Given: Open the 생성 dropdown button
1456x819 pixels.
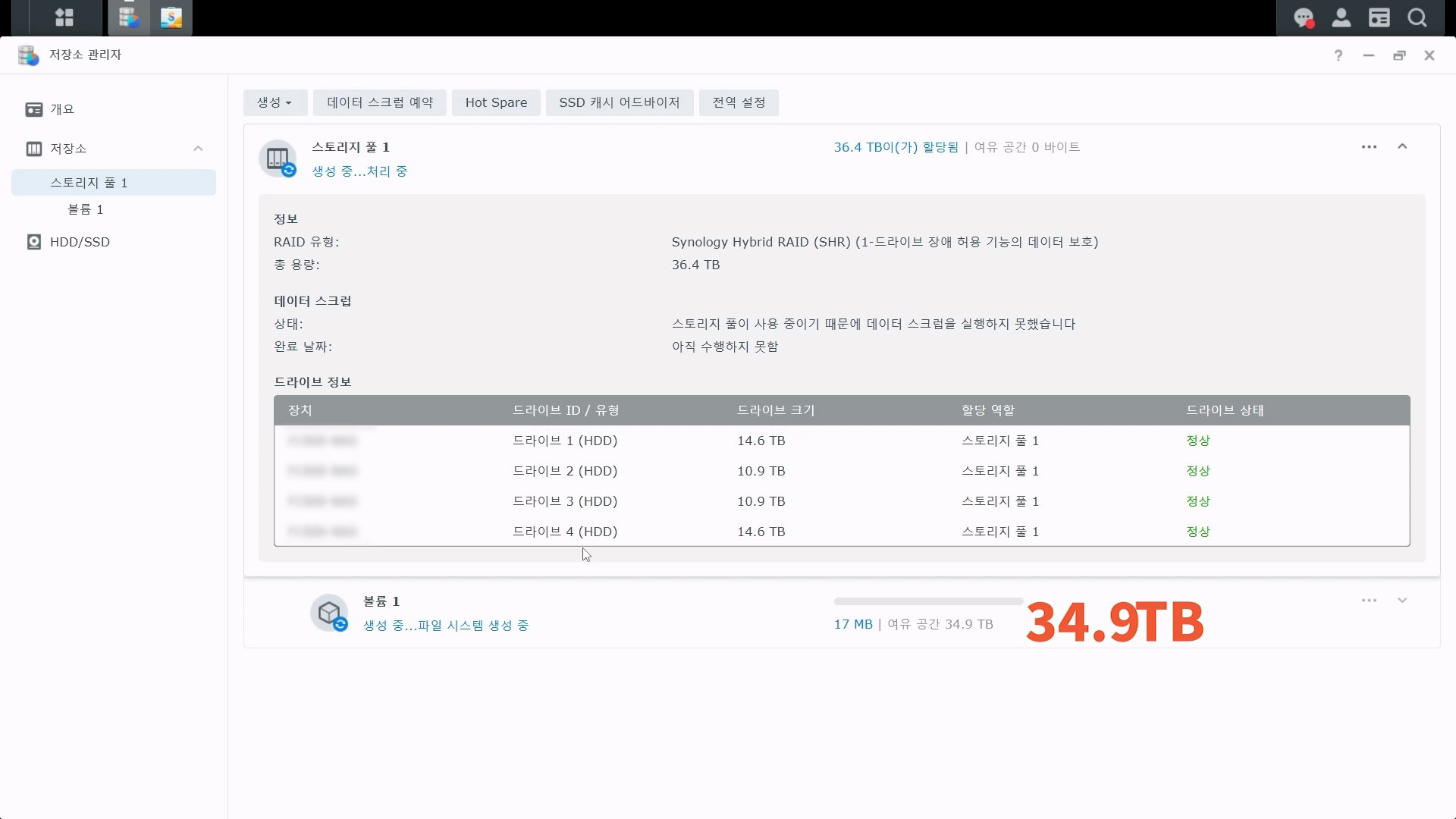Looking at the screenshot, I should click(x=275, y=102).
